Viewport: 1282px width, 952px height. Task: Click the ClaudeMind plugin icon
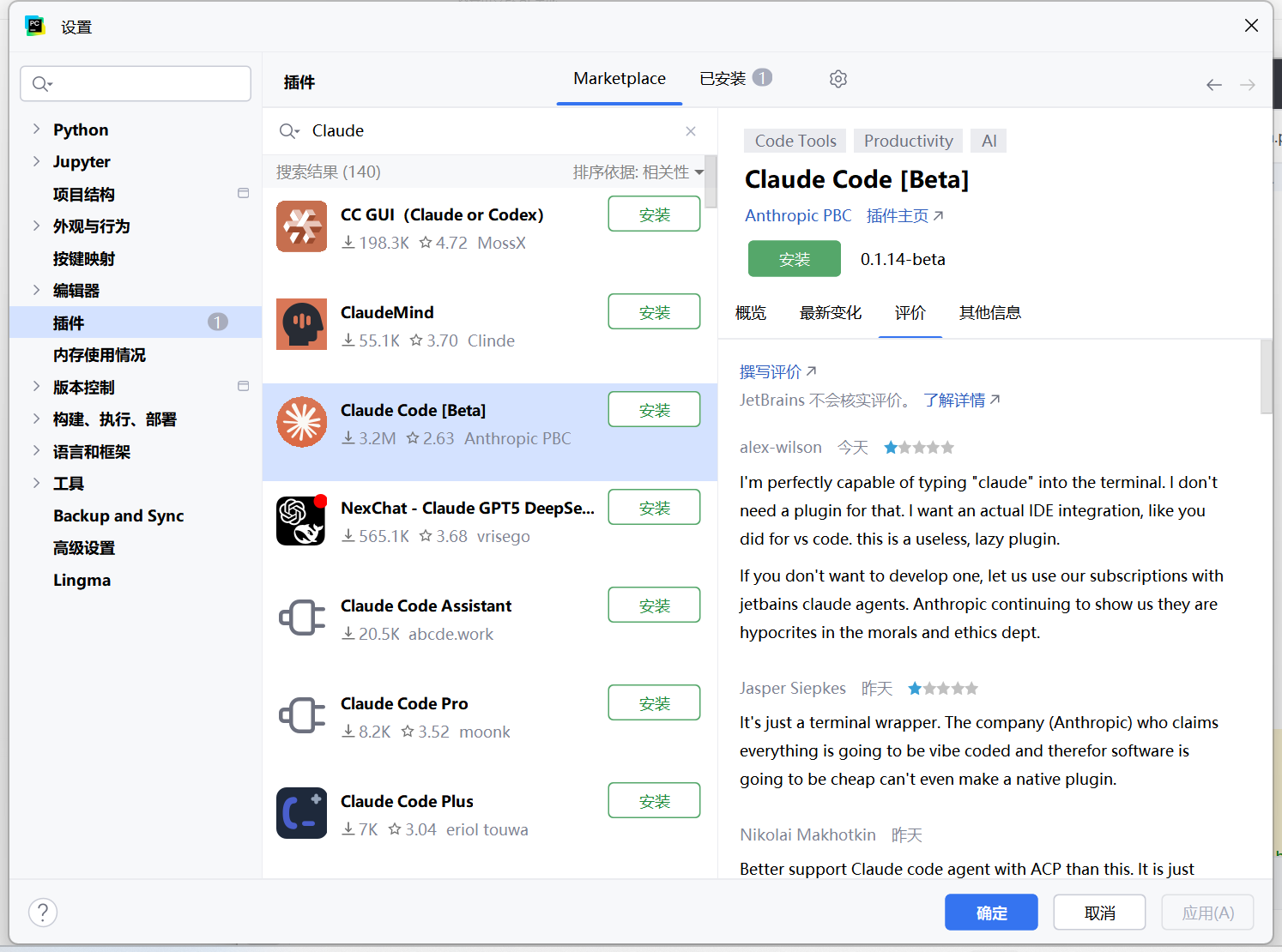[302, 324]
